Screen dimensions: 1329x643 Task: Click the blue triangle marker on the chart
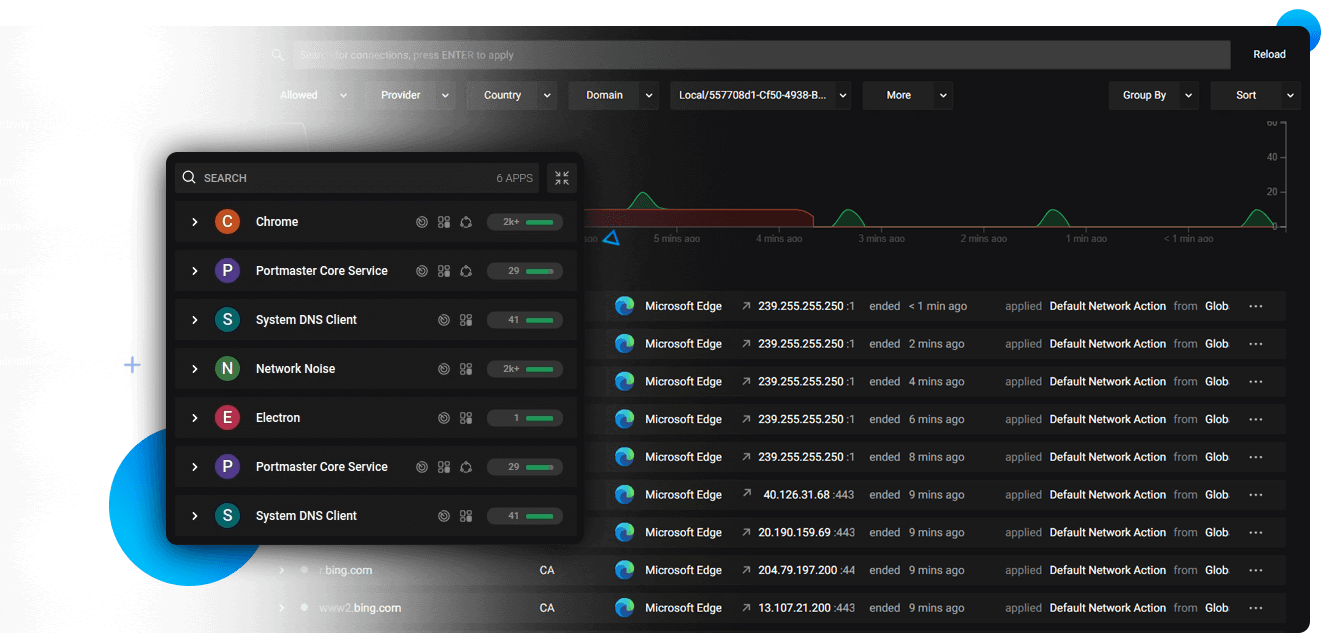click(611, 238)
